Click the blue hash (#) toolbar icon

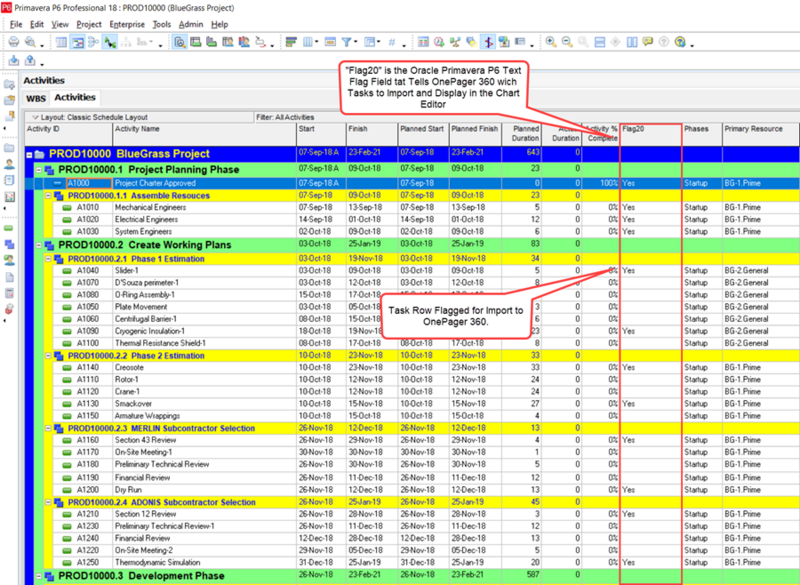click(x=392, y=42)
